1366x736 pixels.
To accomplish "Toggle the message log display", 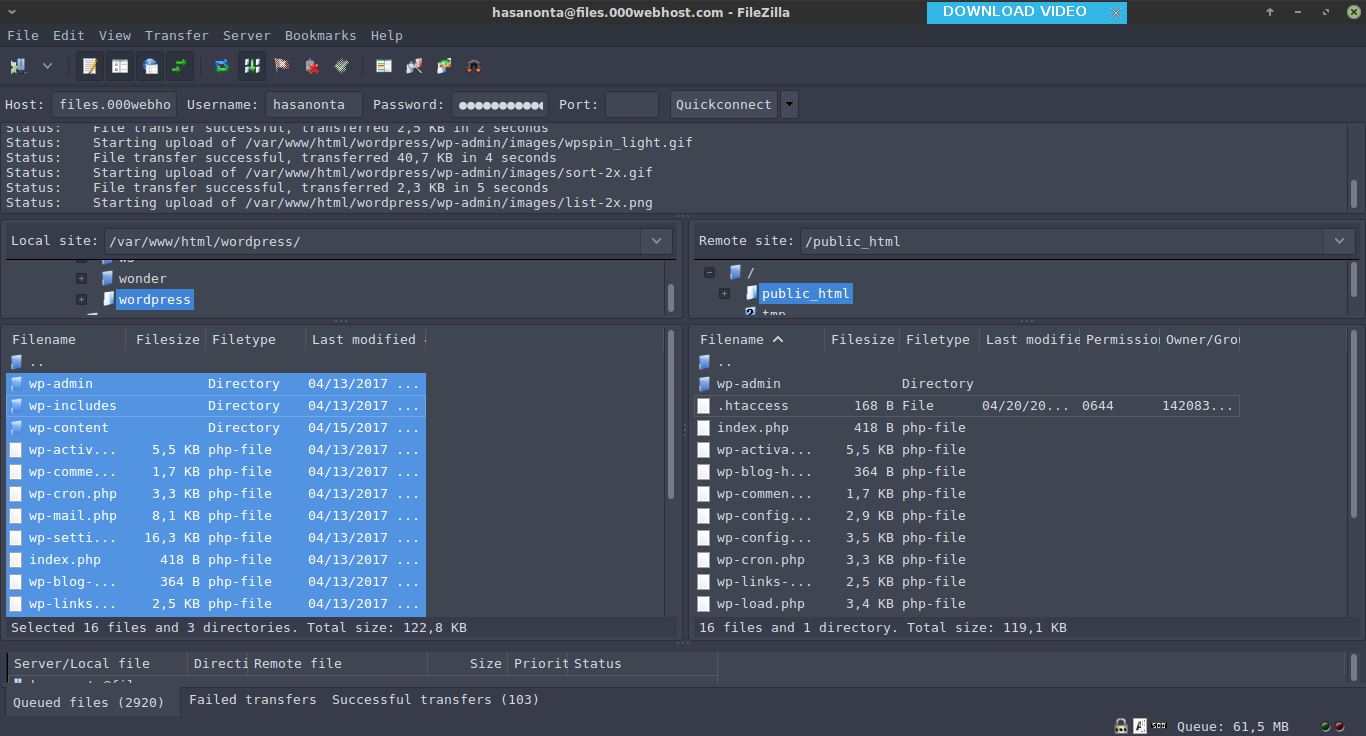I will click(90, 66).
